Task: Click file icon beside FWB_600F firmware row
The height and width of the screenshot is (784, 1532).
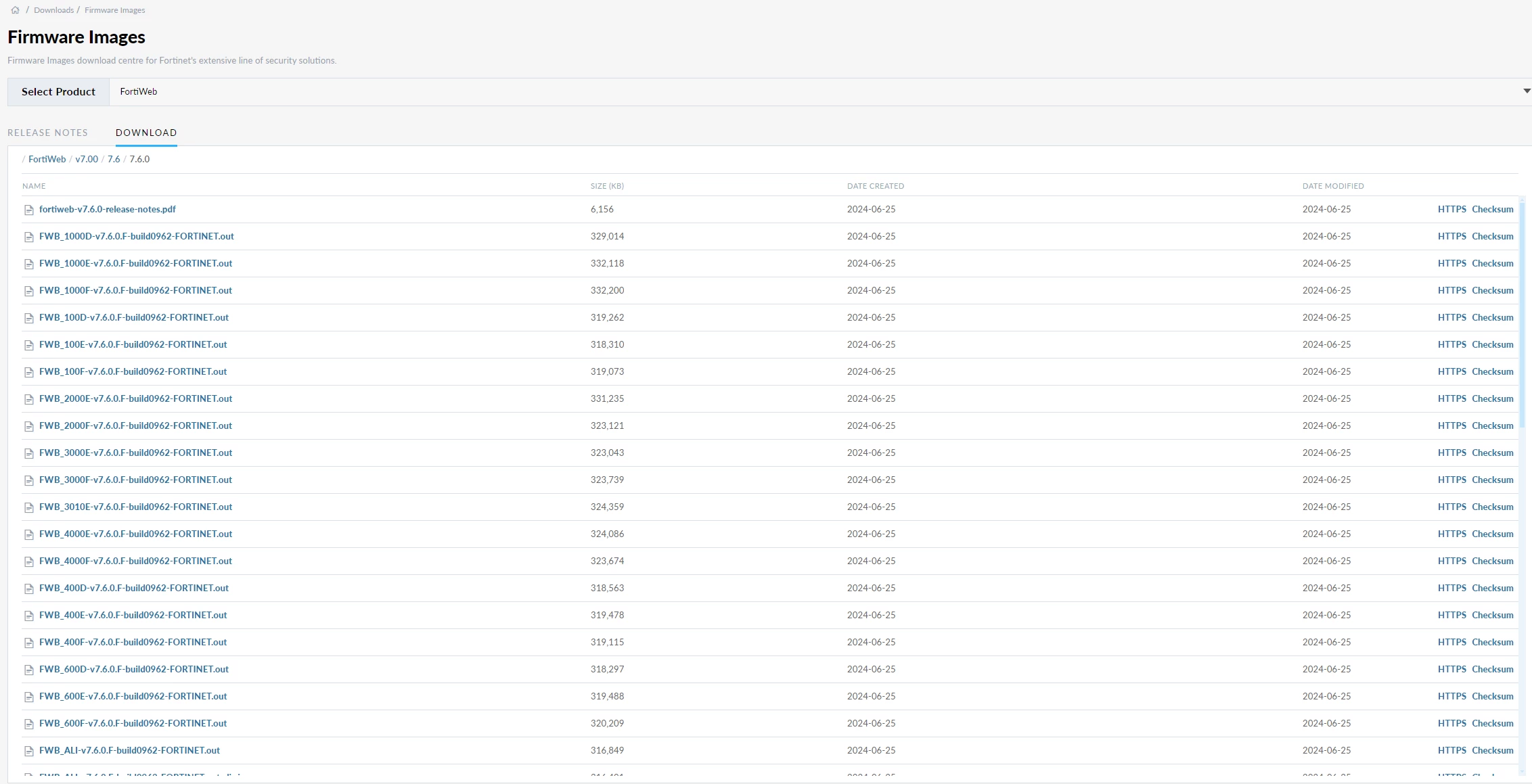Action: point(29,724)
